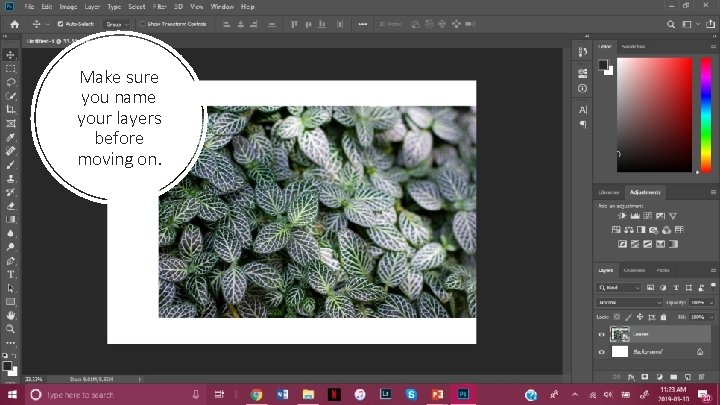Screen dimensions: 720x405
Task: Toggle Lock image pixels
Action: click(x=628, y=317)
